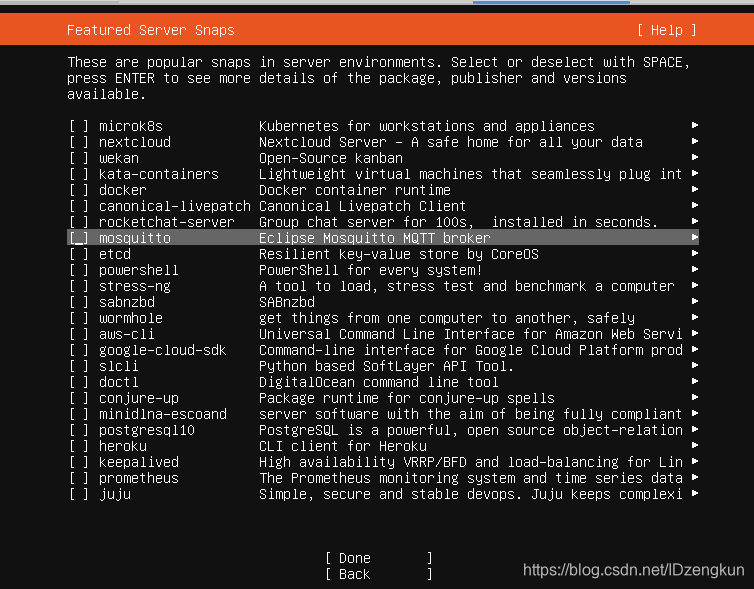Toggle the sabnzbd checkbox
The height and width of the screenshot is (589, 754).
click(x=79, y=302)
